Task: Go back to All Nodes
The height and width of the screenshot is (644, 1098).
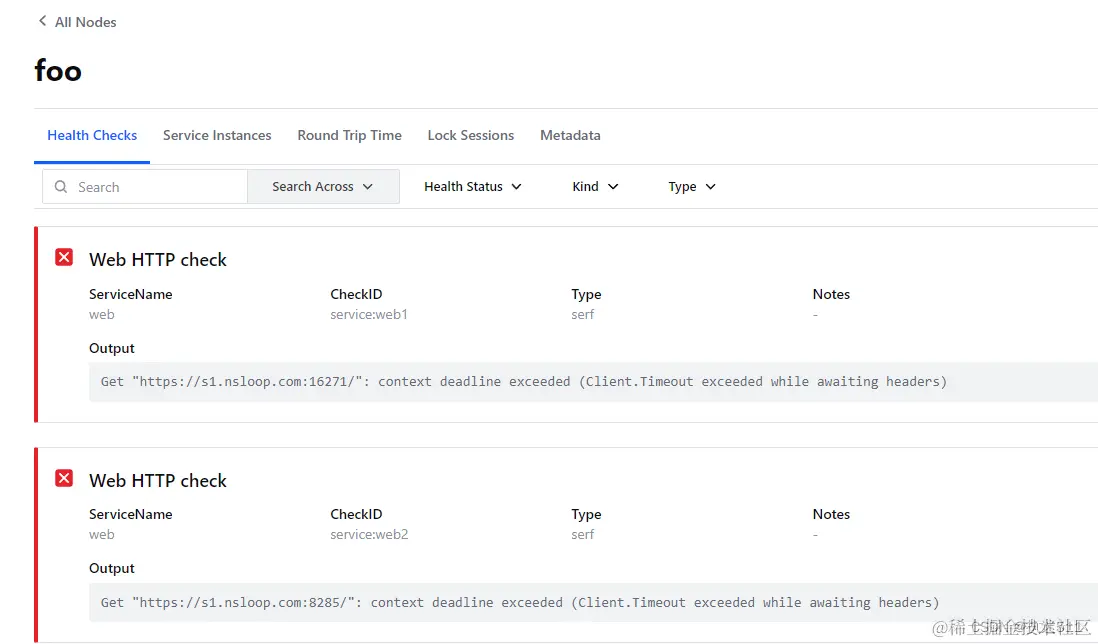Action: point(85,22)
